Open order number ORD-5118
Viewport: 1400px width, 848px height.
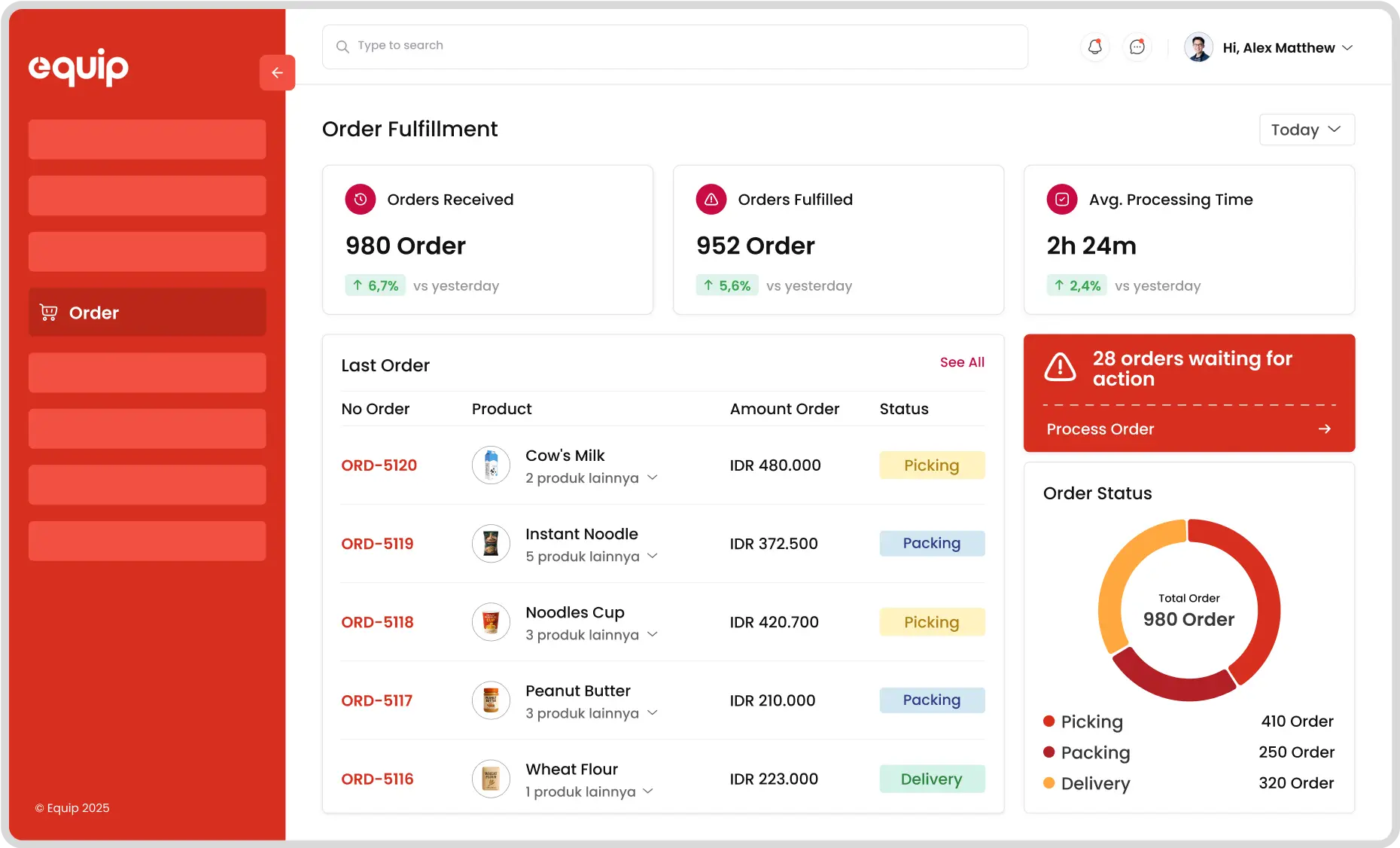point(377,622)
